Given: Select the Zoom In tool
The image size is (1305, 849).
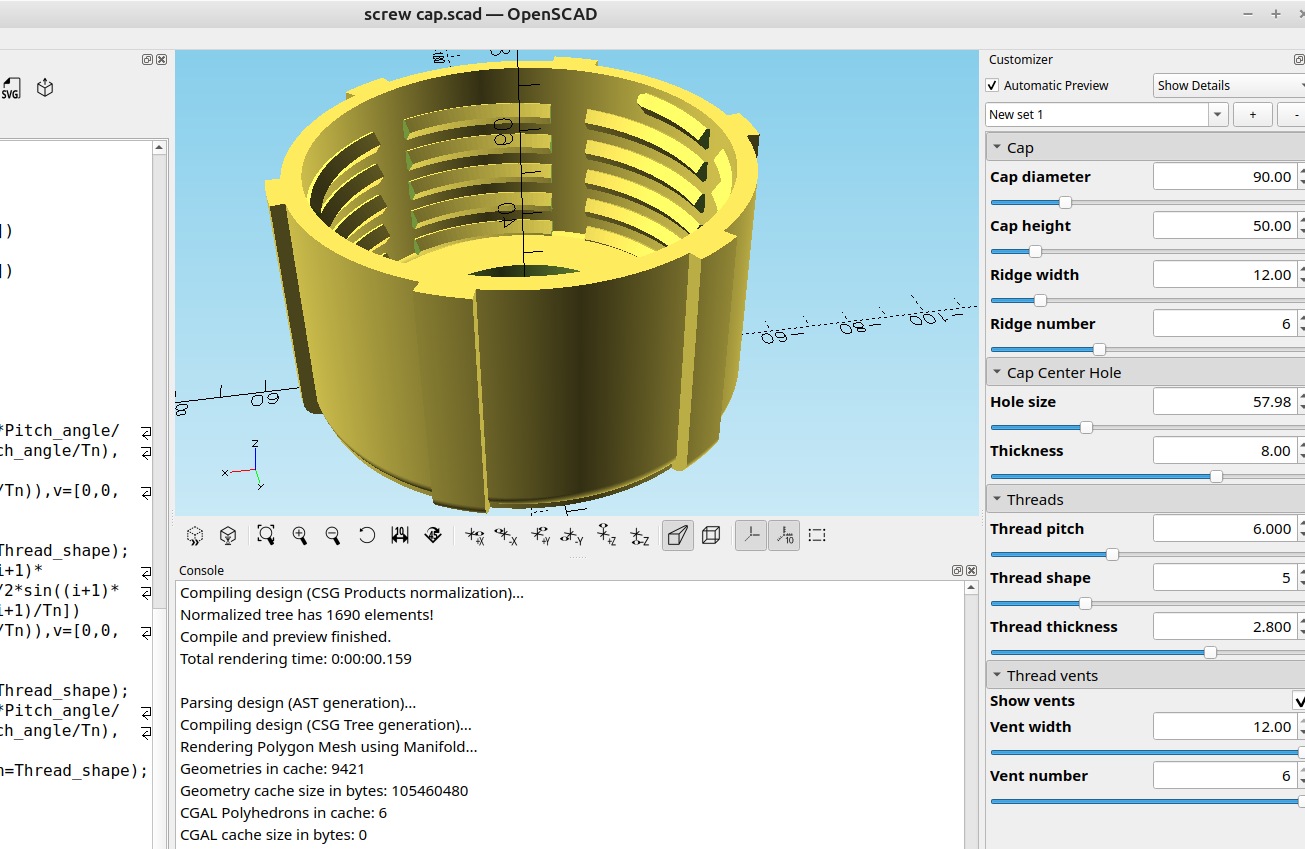Looking at the screenshot, I should [300, 535].
